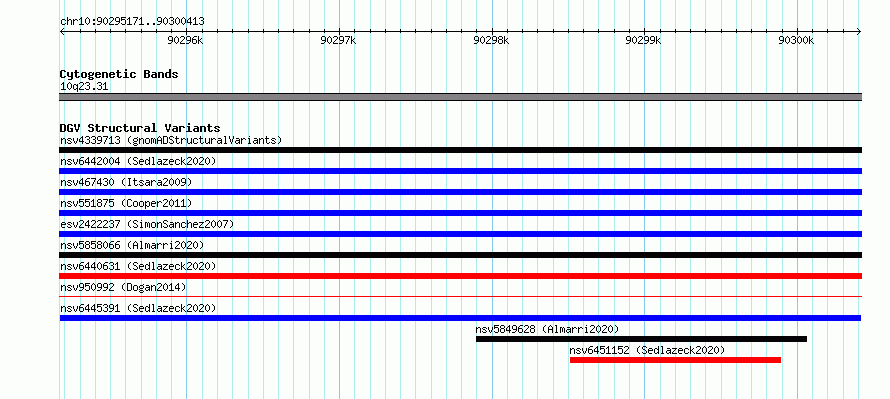Viewport: 890px width, 399px height.
Task: Click the blue esv2422237 variant bar
Action: click(460, 234)
